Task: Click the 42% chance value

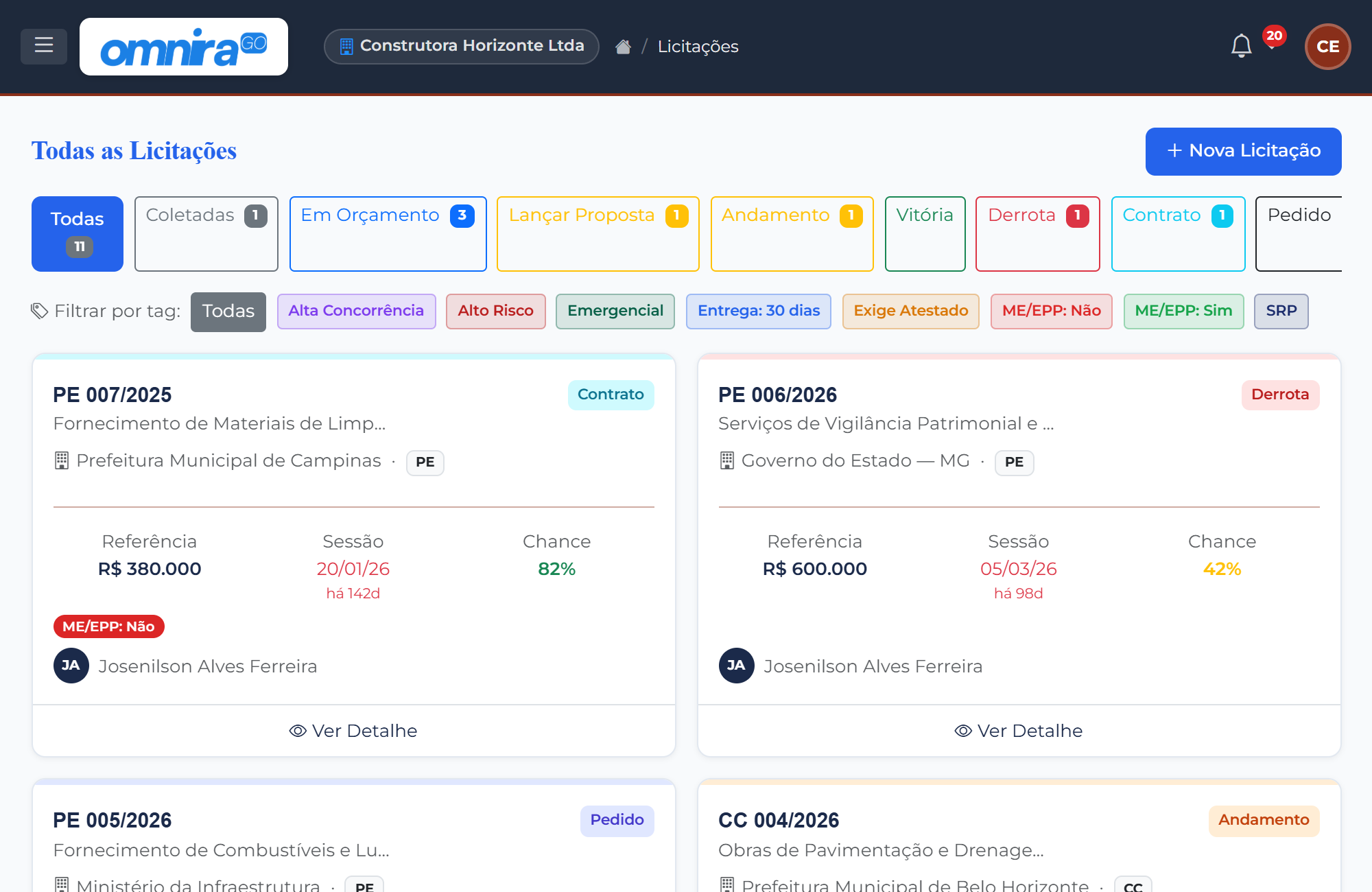Action: pos(1222,569)
